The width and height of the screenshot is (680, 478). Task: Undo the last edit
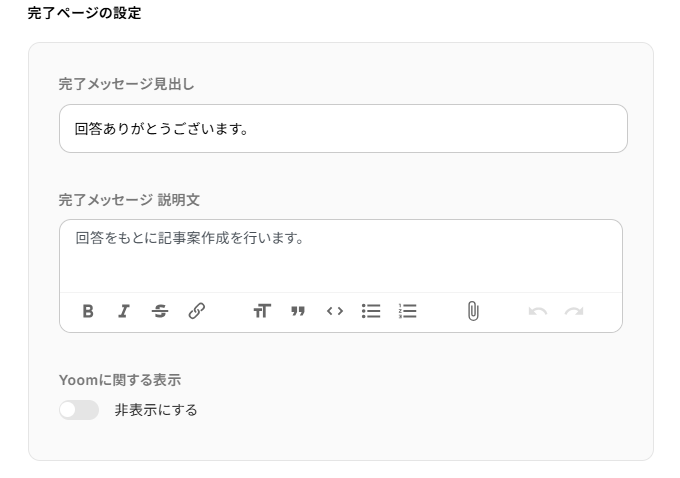(x=538, y=311)
